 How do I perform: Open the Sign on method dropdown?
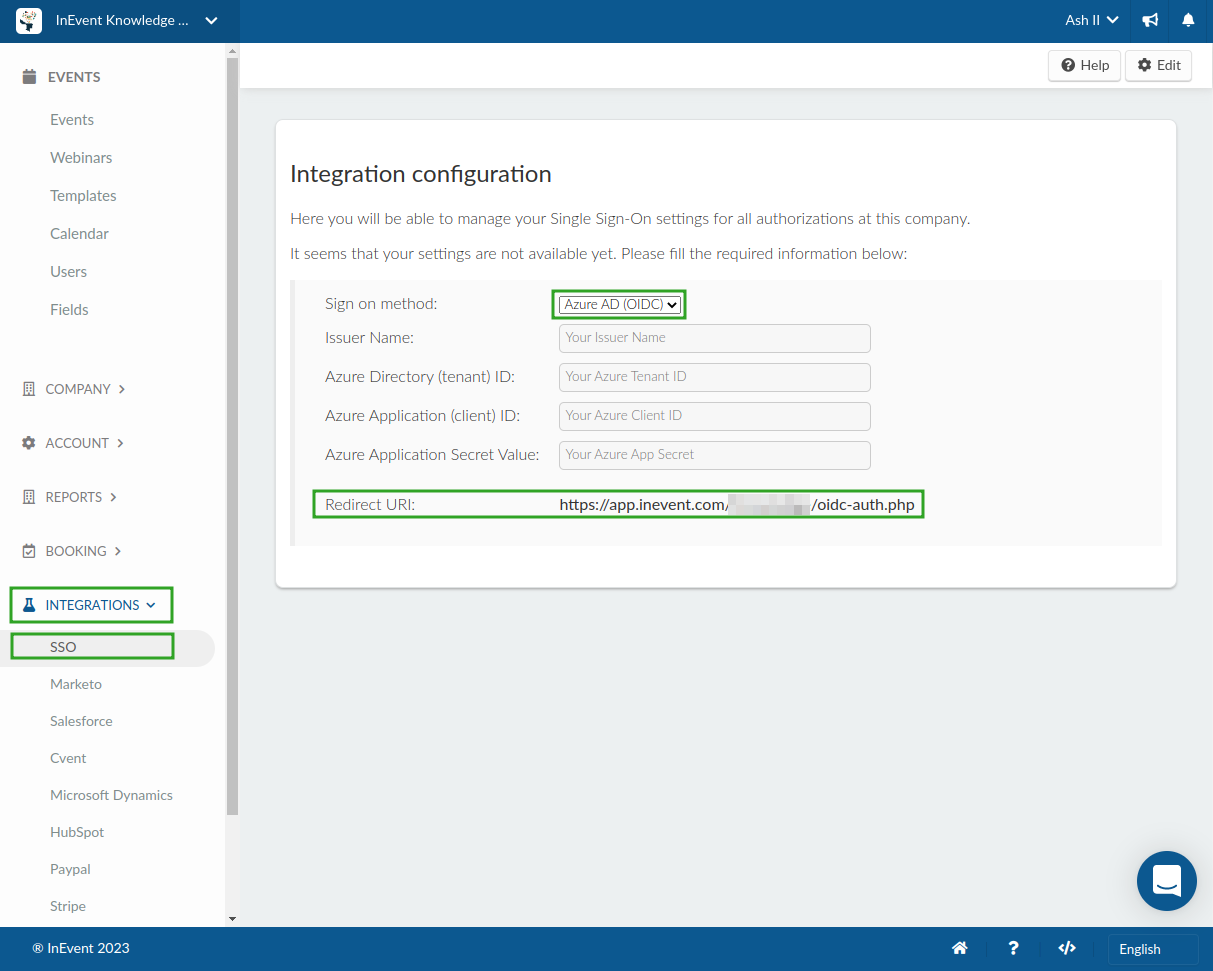tap(620, 305)
